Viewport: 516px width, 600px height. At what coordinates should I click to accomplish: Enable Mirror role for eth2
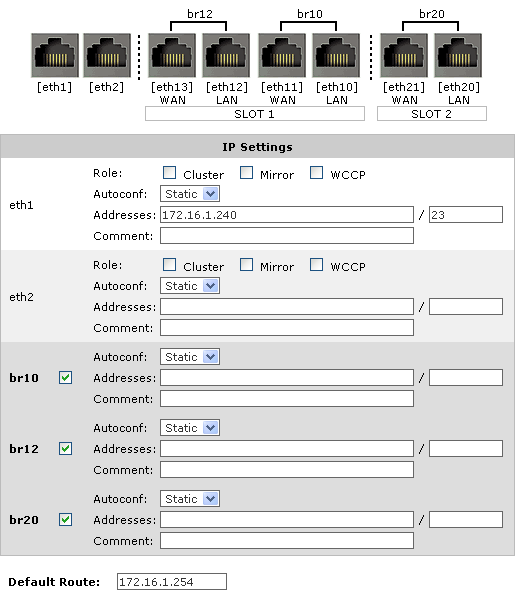(x=247, y=264)
